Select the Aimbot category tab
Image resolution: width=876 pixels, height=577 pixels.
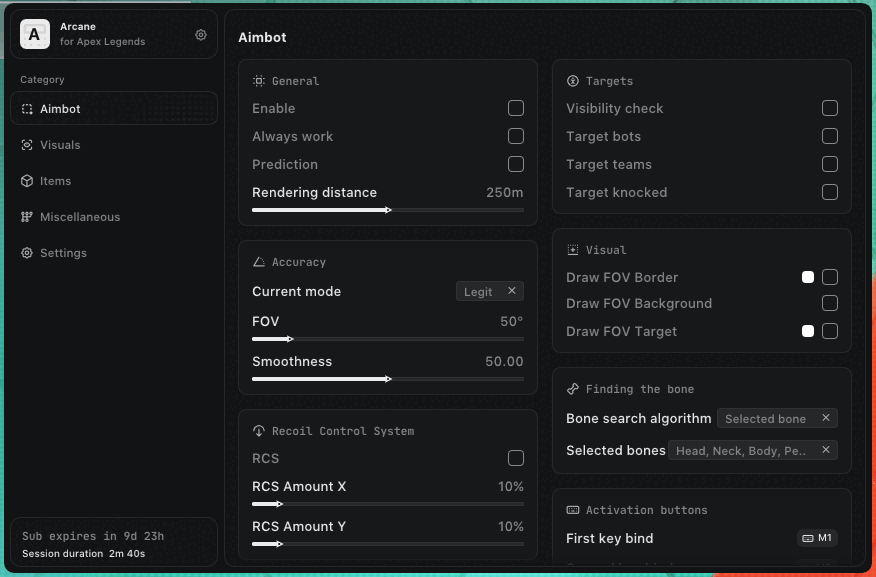pyautogui.click(x=113, y=109)
